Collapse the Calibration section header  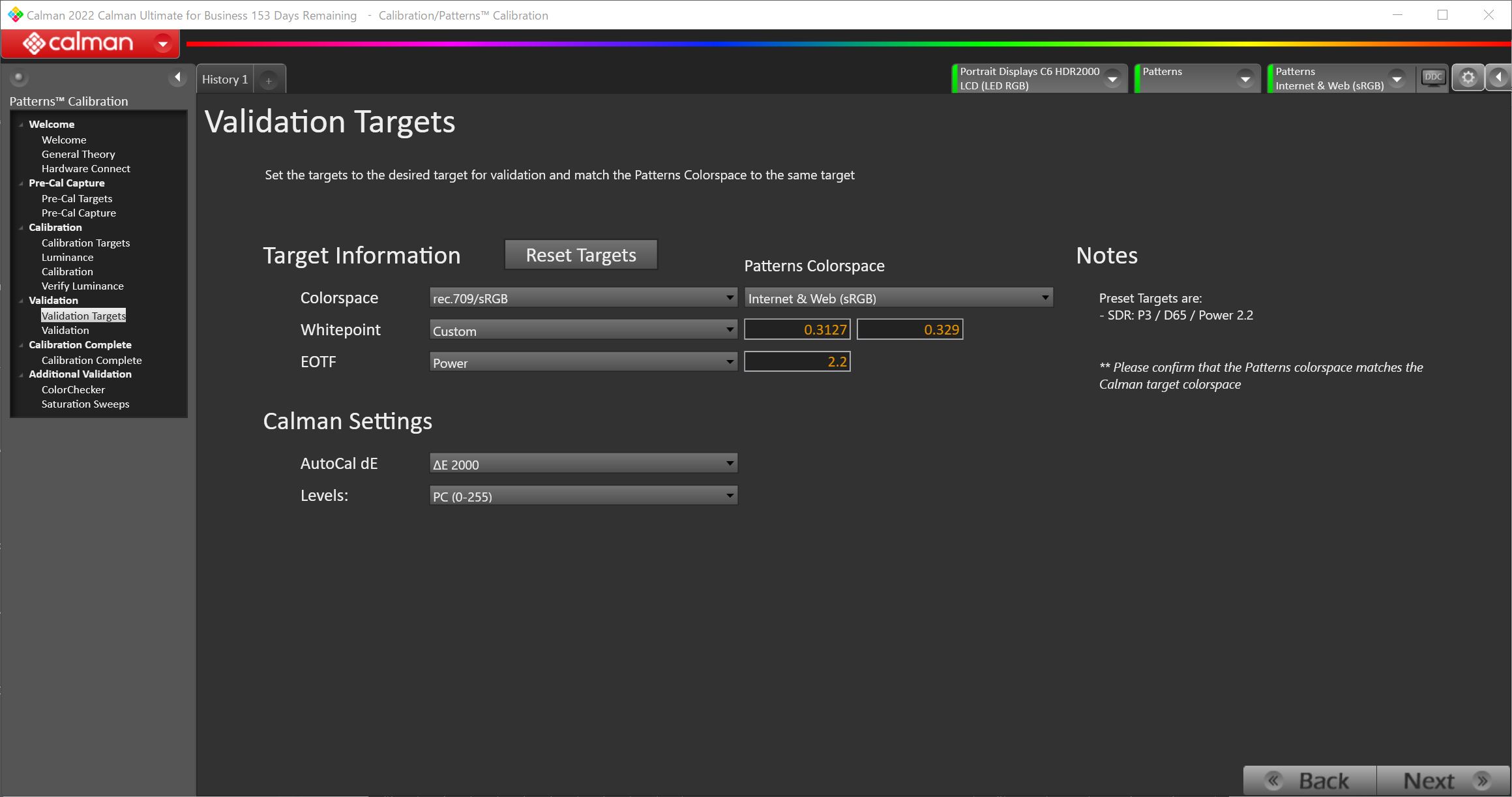coord(22,228)
